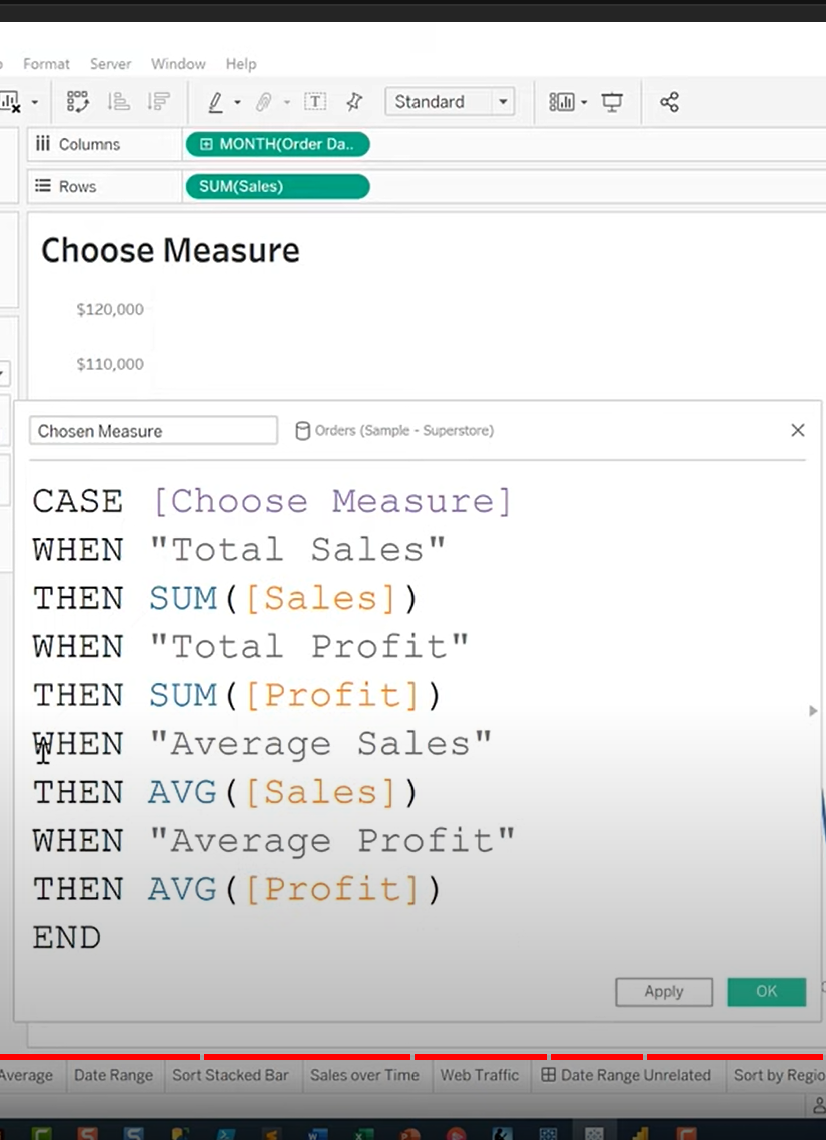Viewport: 826px width, 1140px height.
Task: Enter presentation mode
Action: [611, 101]
